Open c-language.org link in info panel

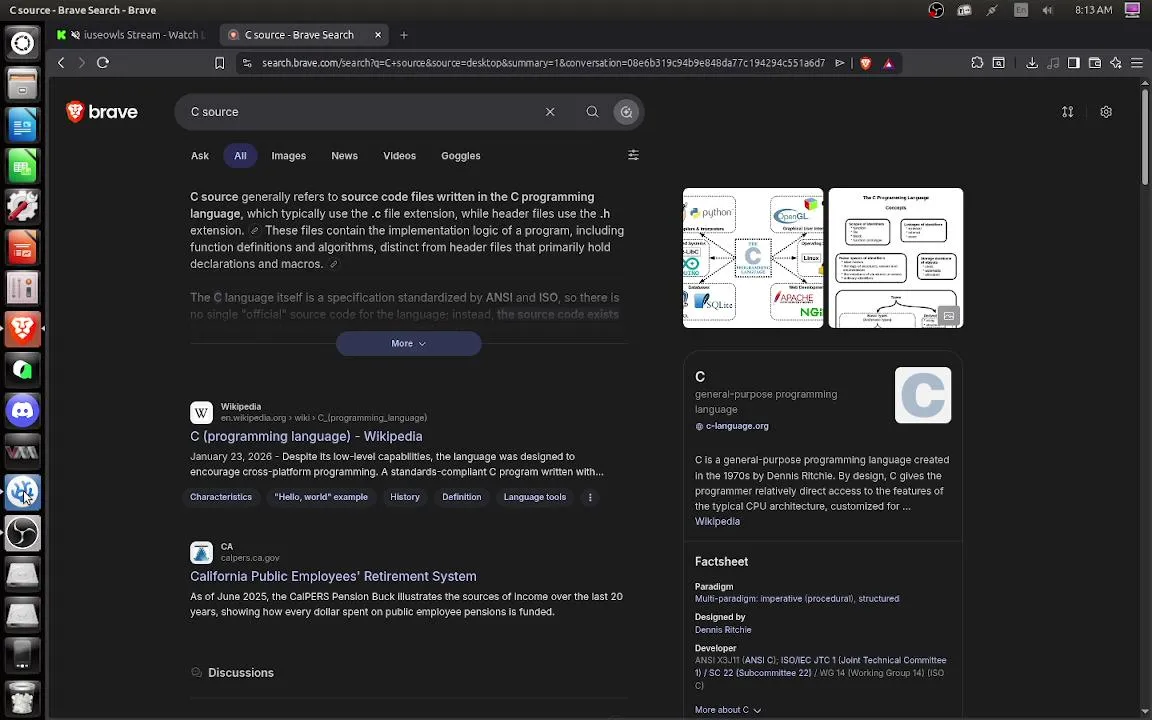737,426
